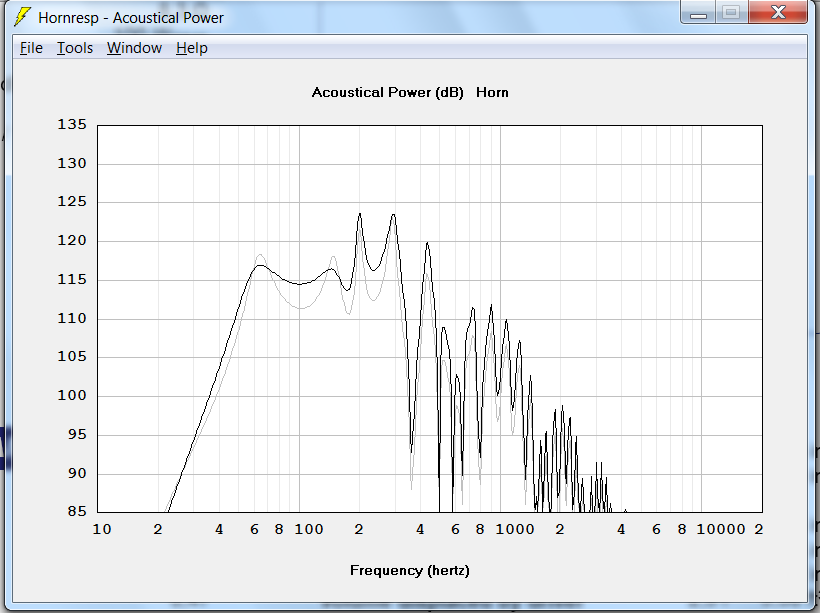Click the 100 label on frequency axis

click(309, 529)
